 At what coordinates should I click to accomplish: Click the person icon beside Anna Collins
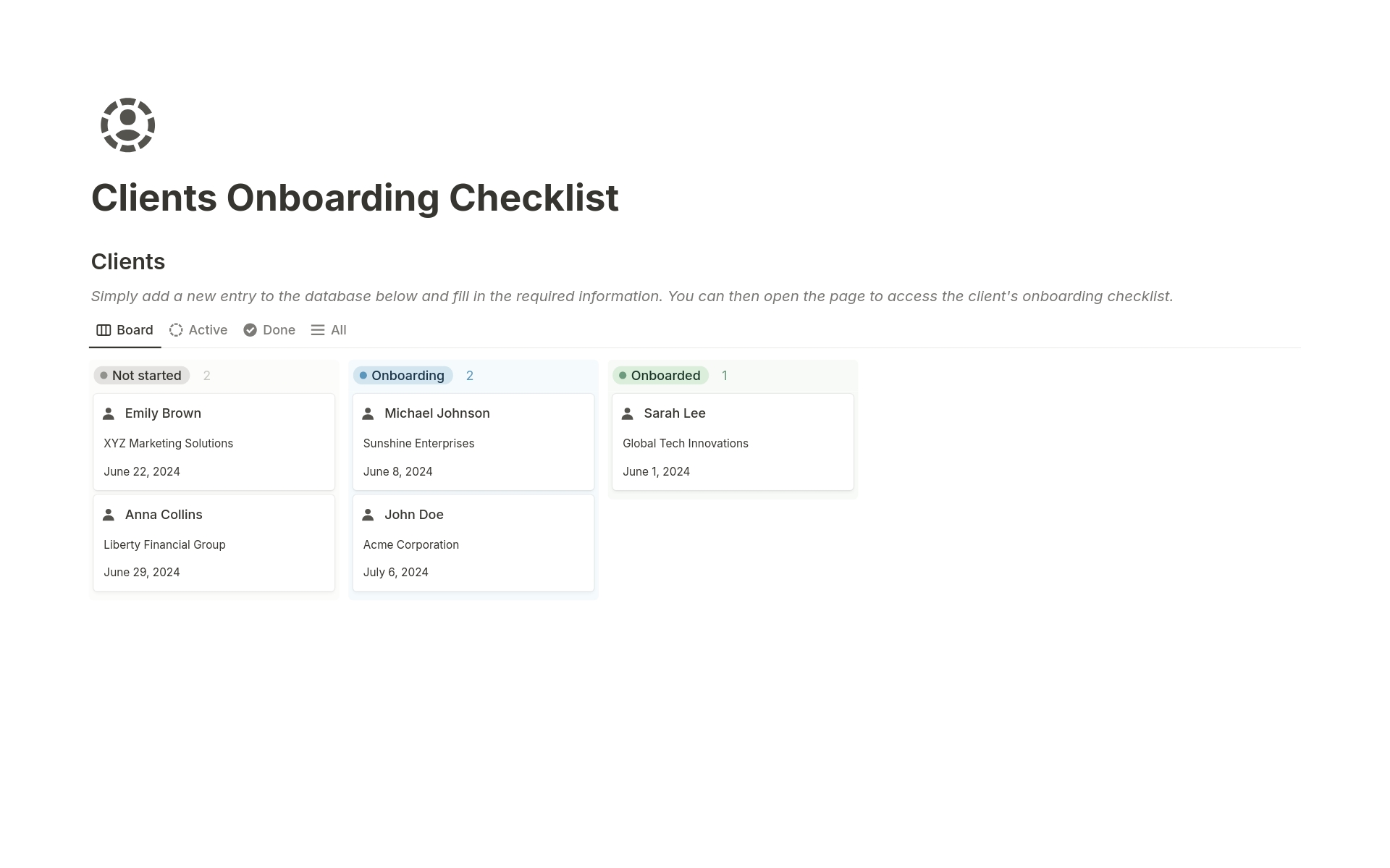109,515
